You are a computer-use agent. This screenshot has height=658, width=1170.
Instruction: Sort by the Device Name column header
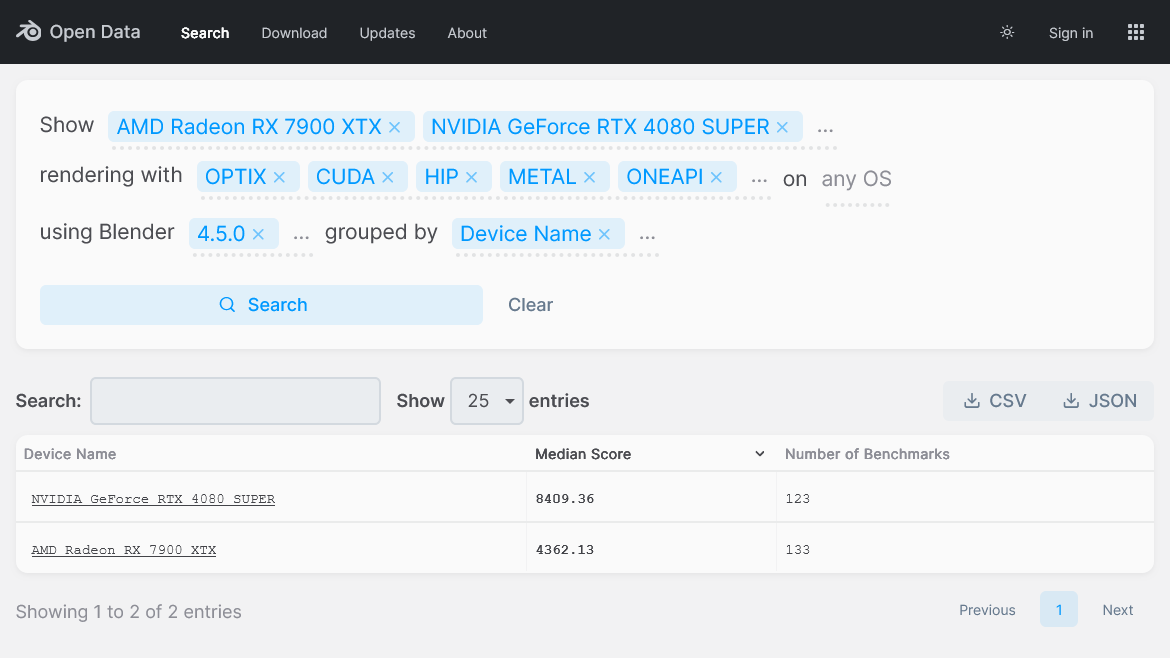click(x=70, y=454)
